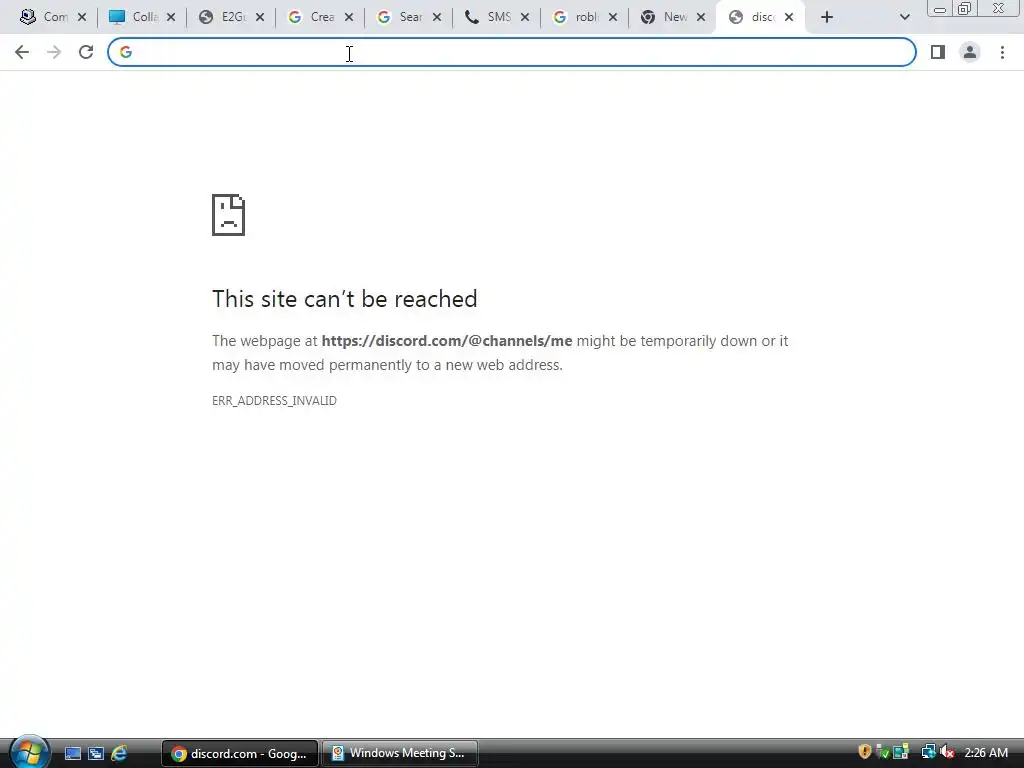
Task: Close the 'Crea' tab
Action: (x=349, y=17)
